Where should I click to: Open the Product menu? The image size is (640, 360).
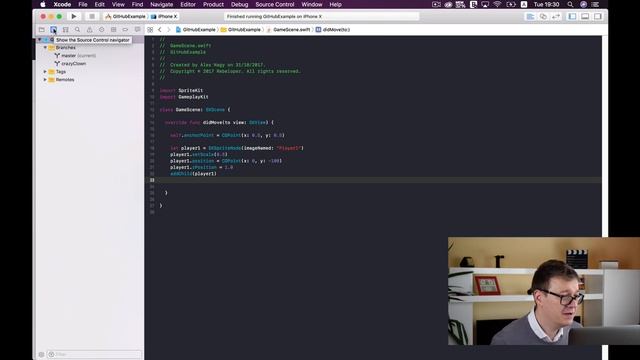[213, 4]
